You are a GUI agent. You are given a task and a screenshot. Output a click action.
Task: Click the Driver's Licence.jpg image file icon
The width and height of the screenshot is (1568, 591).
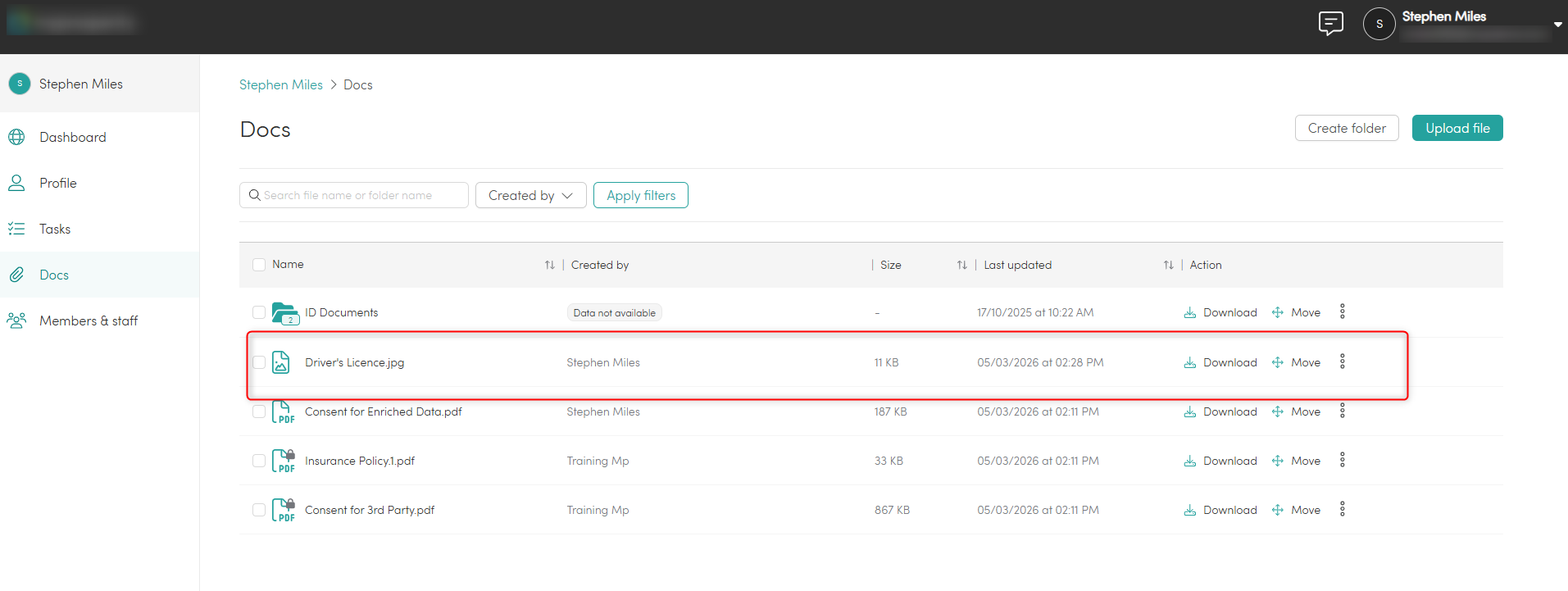click(x=281, y=362)
